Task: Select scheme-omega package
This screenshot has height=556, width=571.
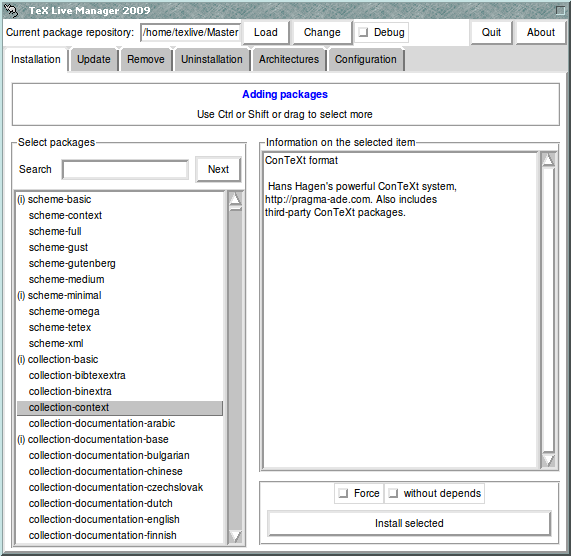Action: pos(119,312)
